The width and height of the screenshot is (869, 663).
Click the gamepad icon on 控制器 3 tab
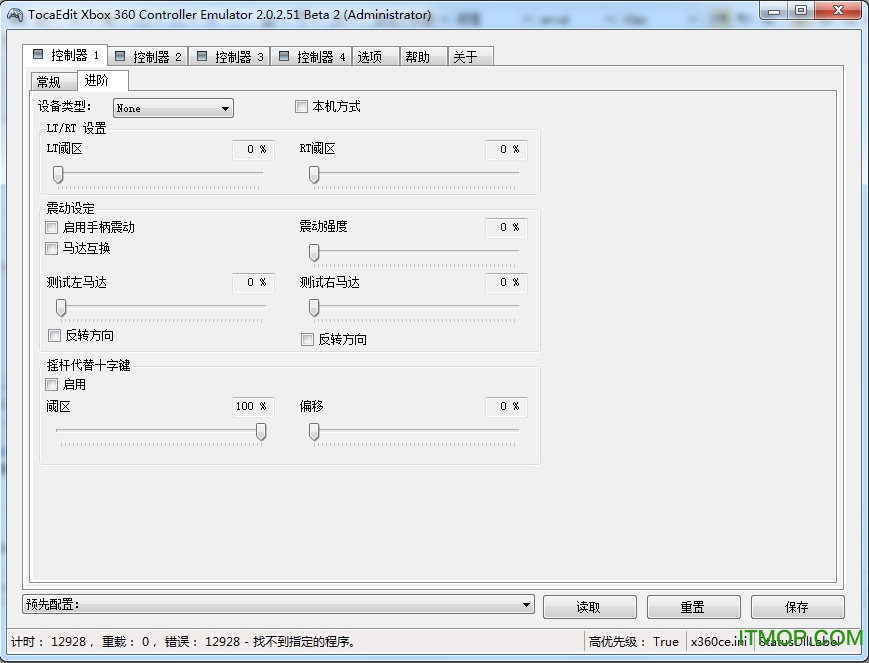click(200, 56)
